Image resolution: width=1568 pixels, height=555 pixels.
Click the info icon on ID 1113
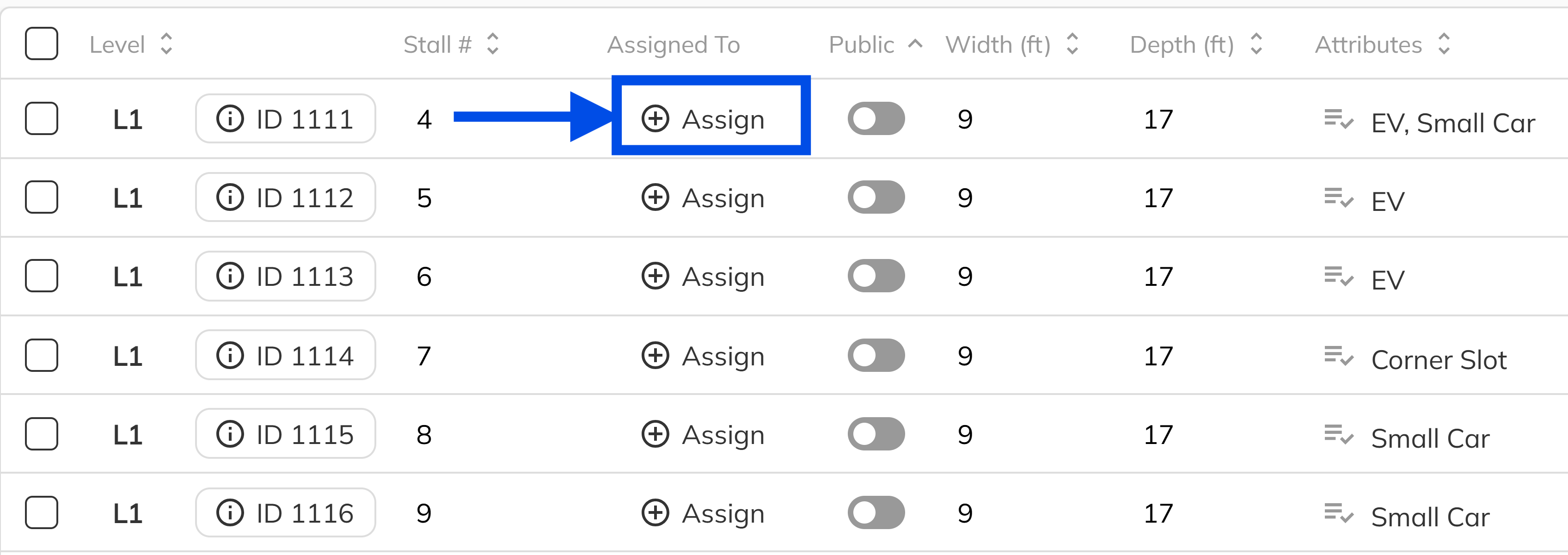(230, 276)
